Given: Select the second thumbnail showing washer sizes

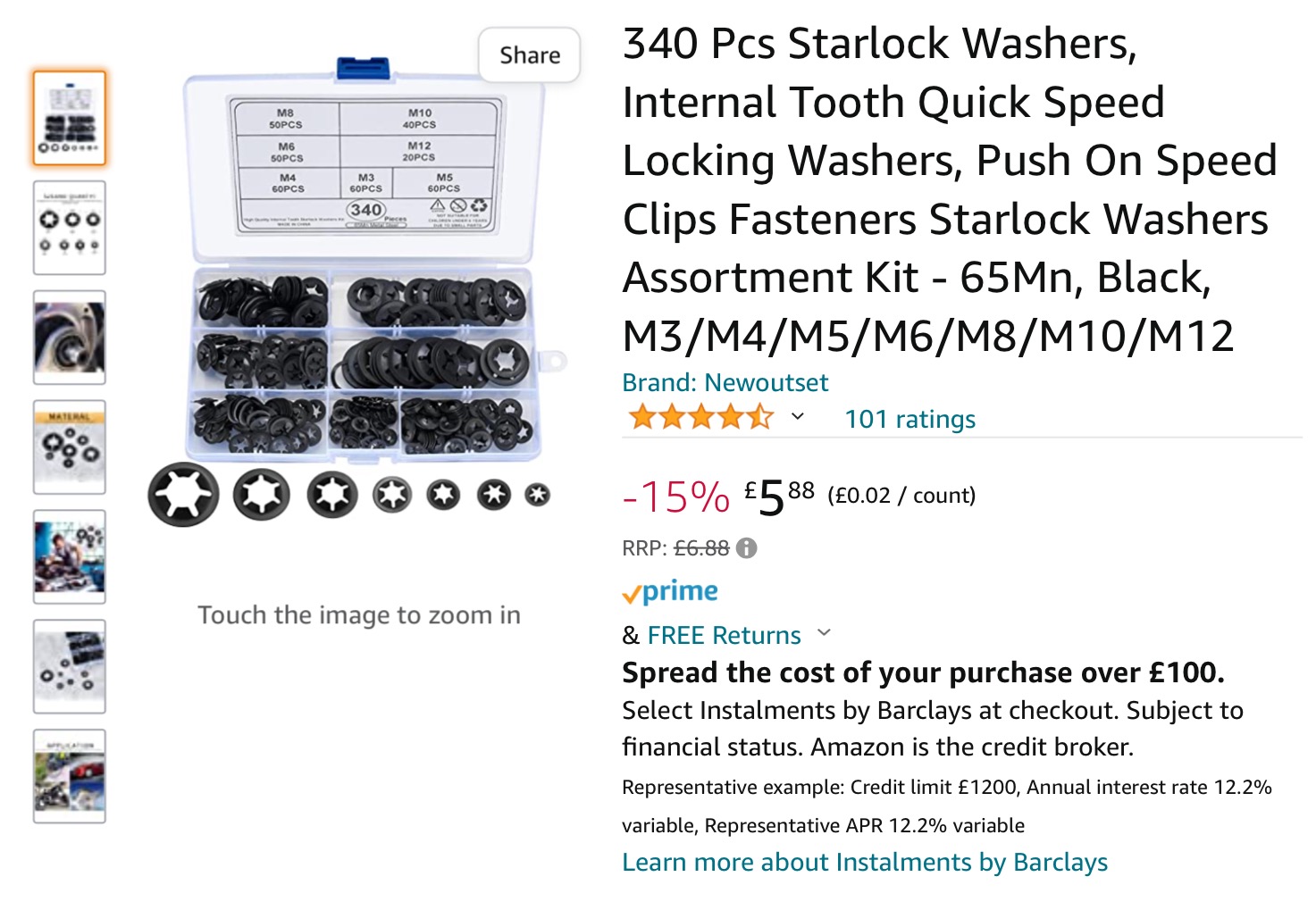Looking at the screenshot, I should click(x=70, y=228).
